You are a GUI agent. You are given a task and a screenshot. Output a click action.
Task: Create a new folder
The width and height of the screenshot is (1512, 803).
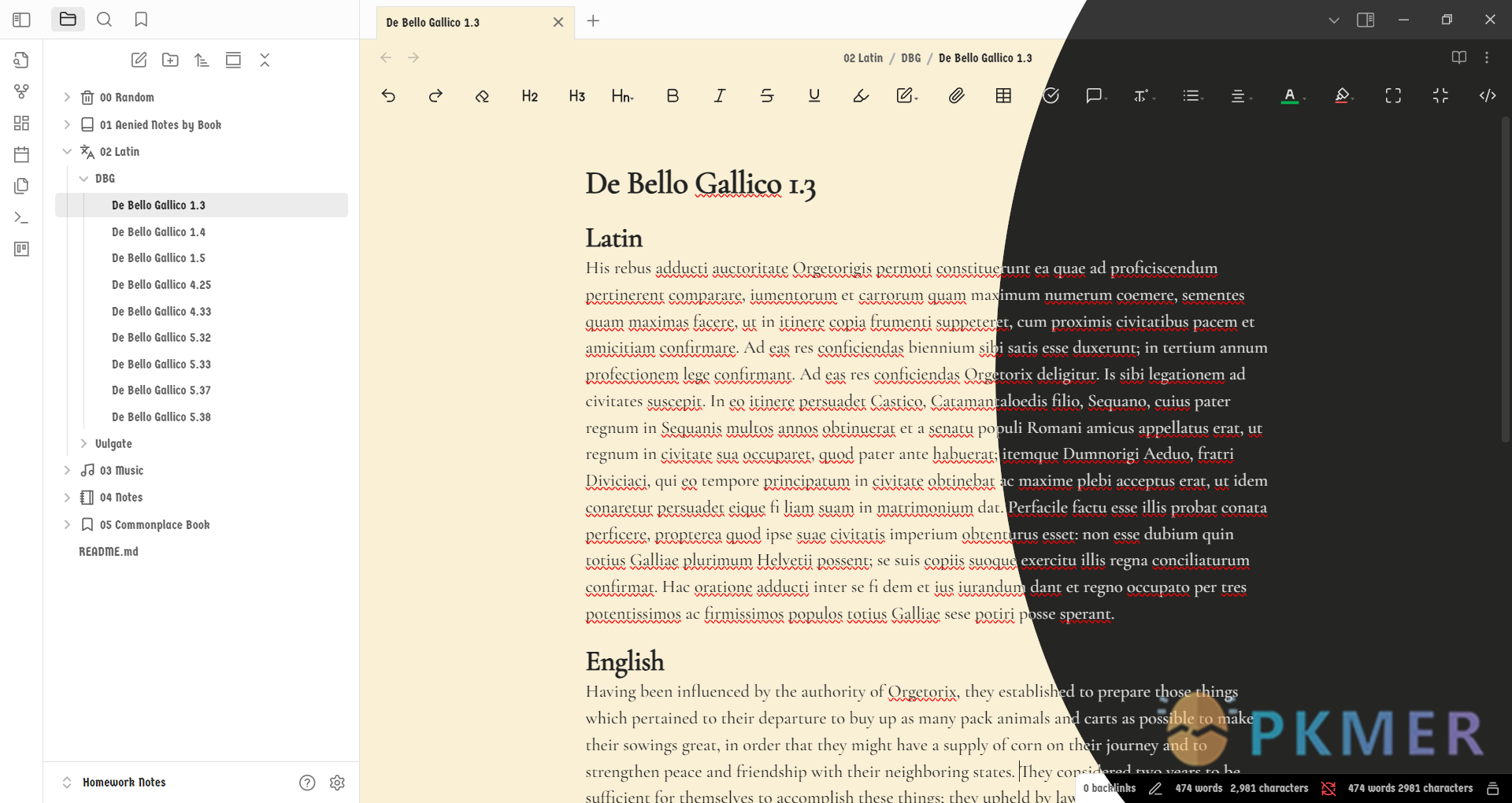[170, 60]
